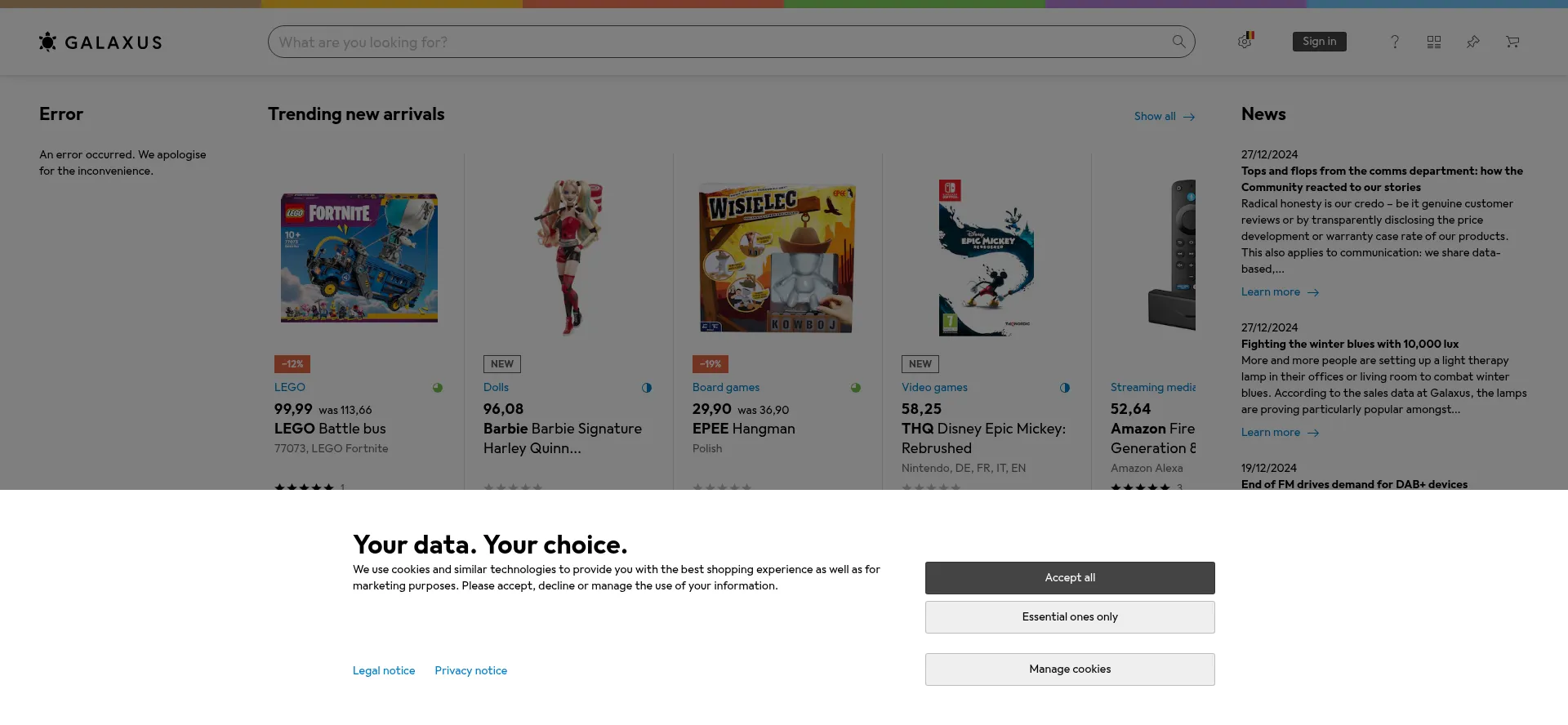Sign in to your account
The height and width of the screenshot is (725, 1568).
pos(1320,42)
